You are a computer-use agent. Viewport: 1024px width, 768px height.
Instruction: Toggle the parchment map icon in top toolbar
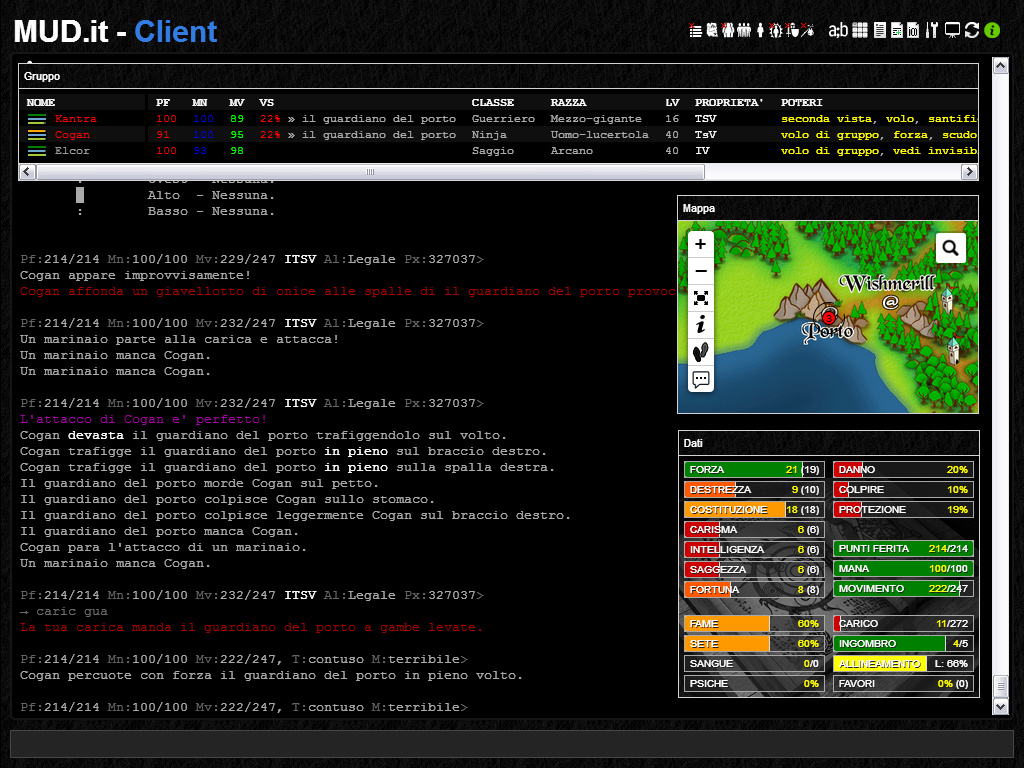pyautogui.click(x=712, y=30)
